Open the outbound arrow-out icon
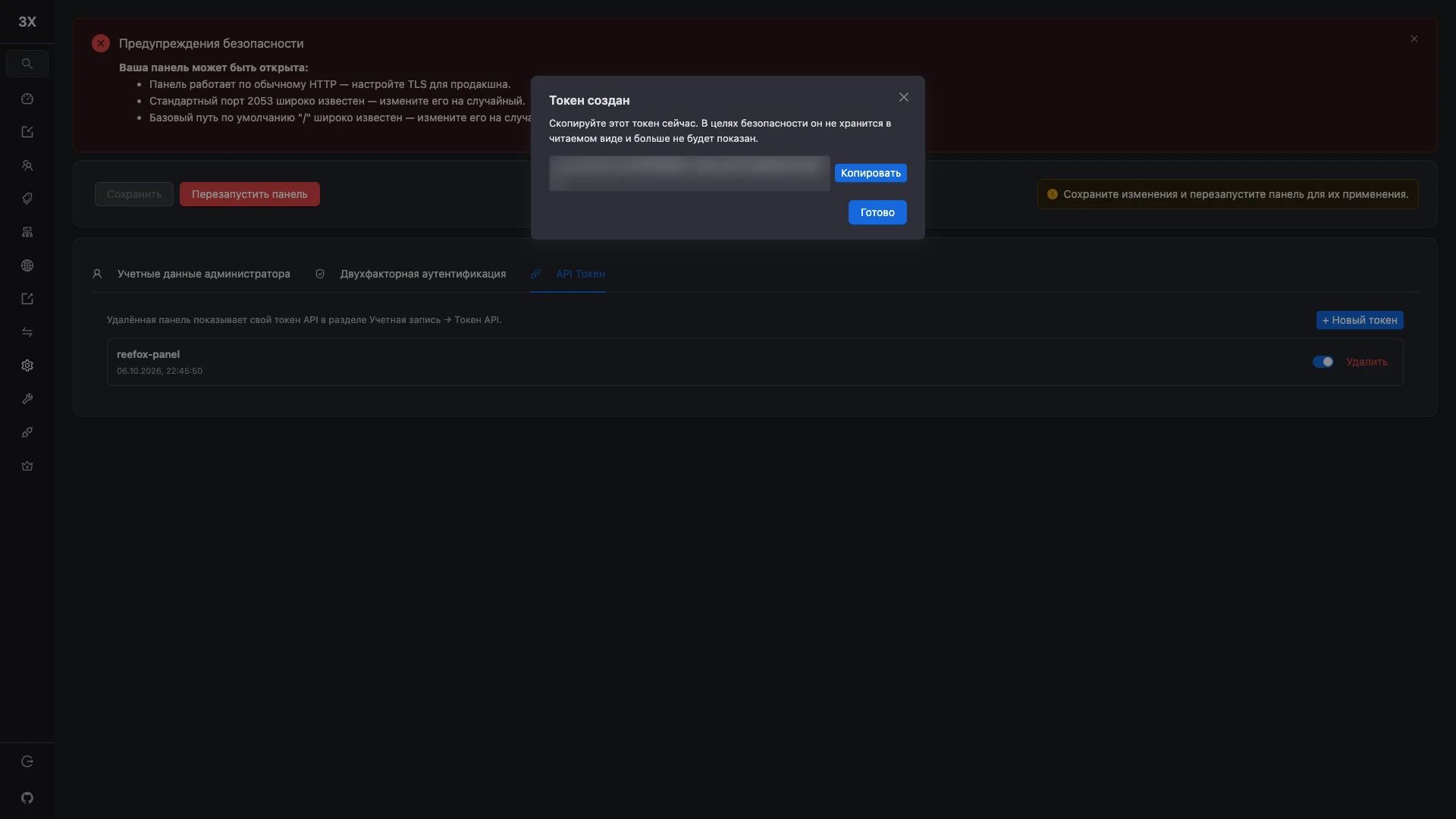This screenshot has height=819, width=1456. pyautogui.click(x=27, y=299)
